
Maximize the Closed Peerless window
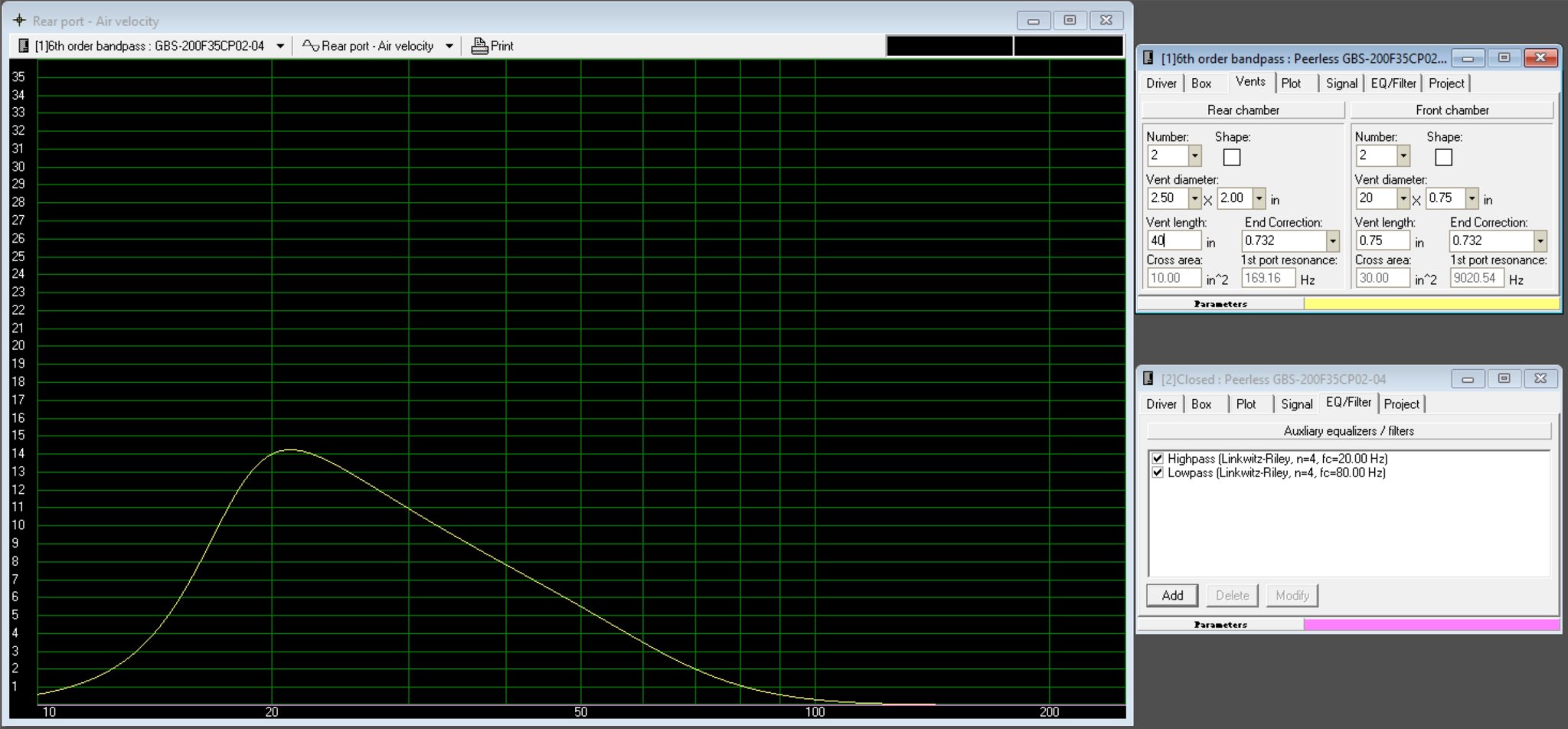coord(1504,378)
